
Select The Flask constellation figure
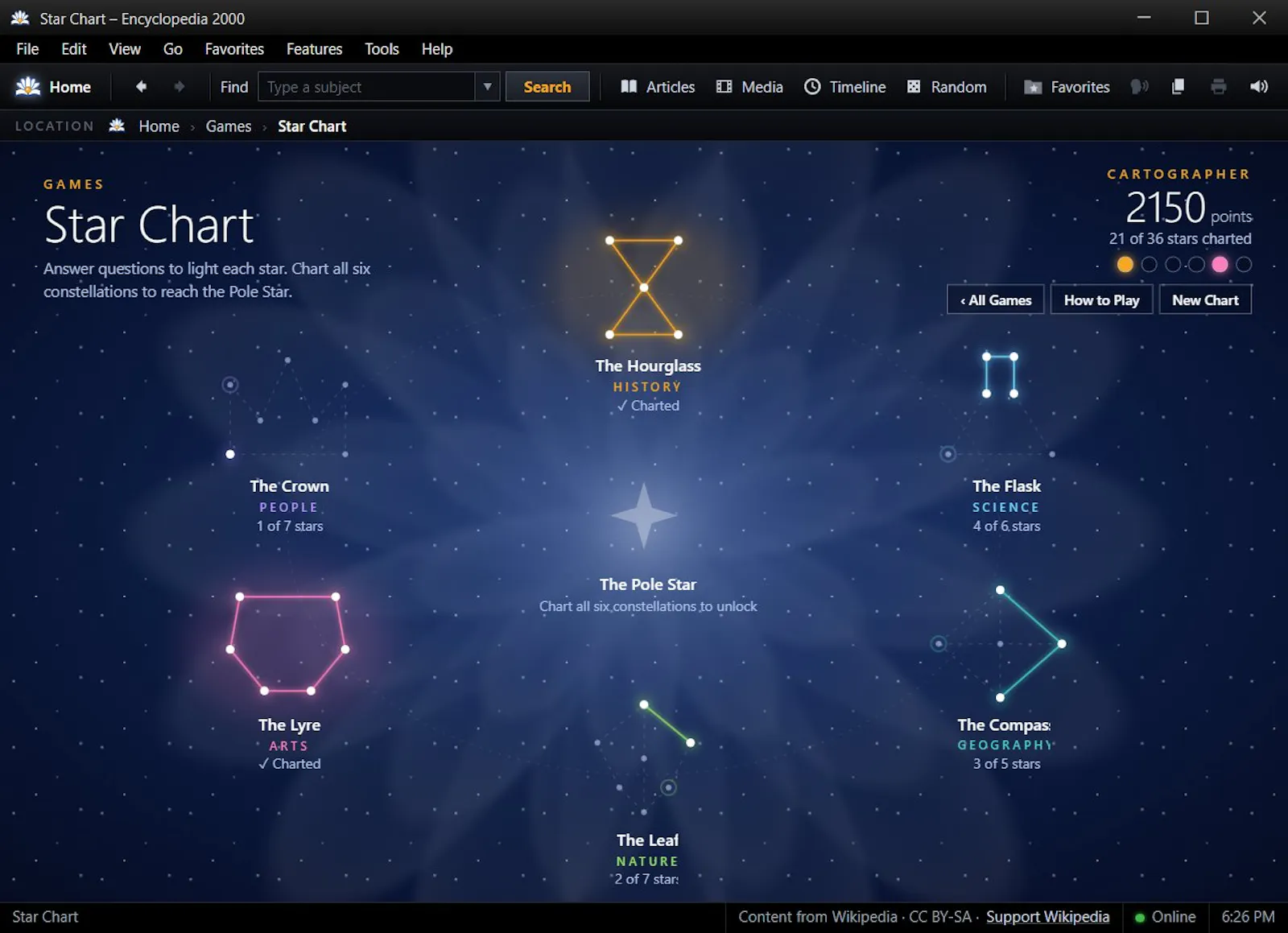coord(1001,407)
